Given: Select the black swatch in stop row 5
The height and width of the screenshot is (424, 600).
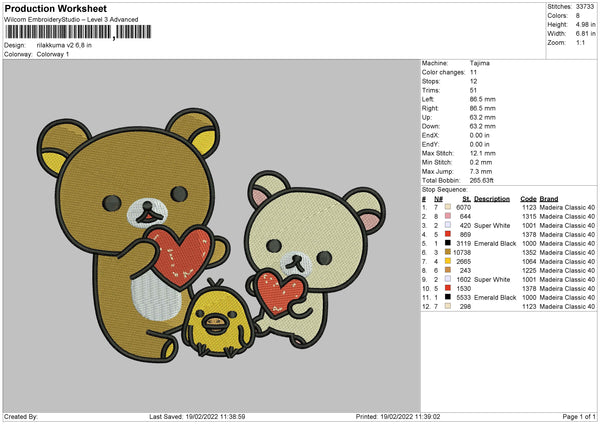Looking at the screenshot, I should pos(448,243).
